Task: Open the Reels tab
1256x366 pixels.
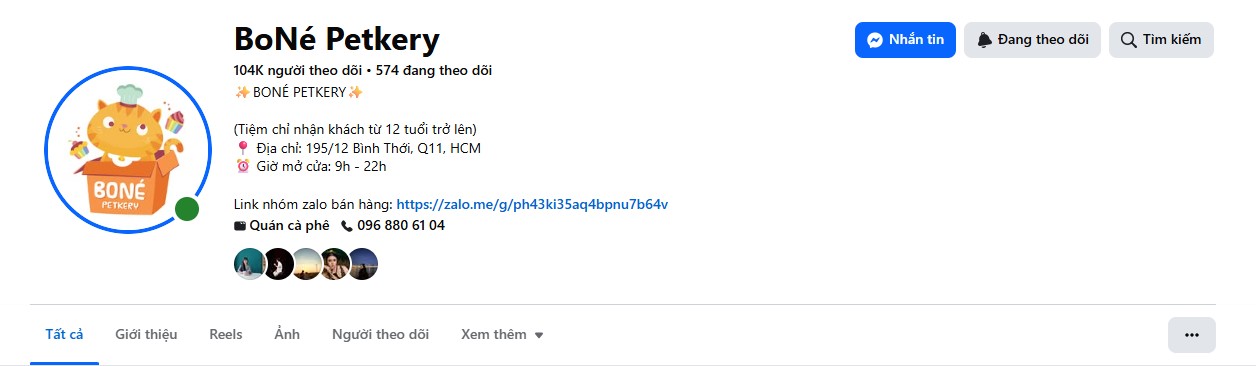Action: (x=226, y=335)
